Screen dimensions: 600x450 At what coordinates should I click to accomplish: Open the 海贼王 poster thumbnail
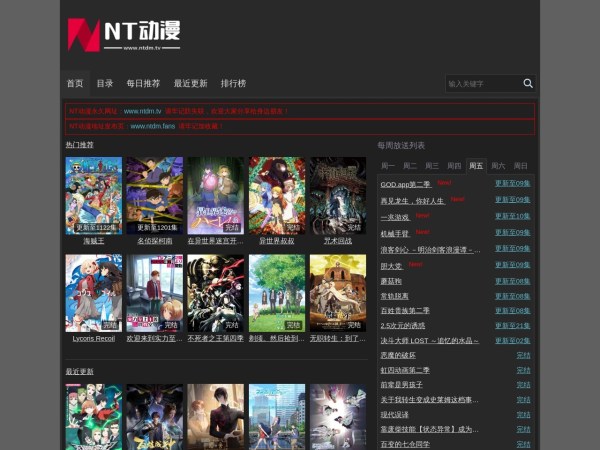click(x=93, y=195)
